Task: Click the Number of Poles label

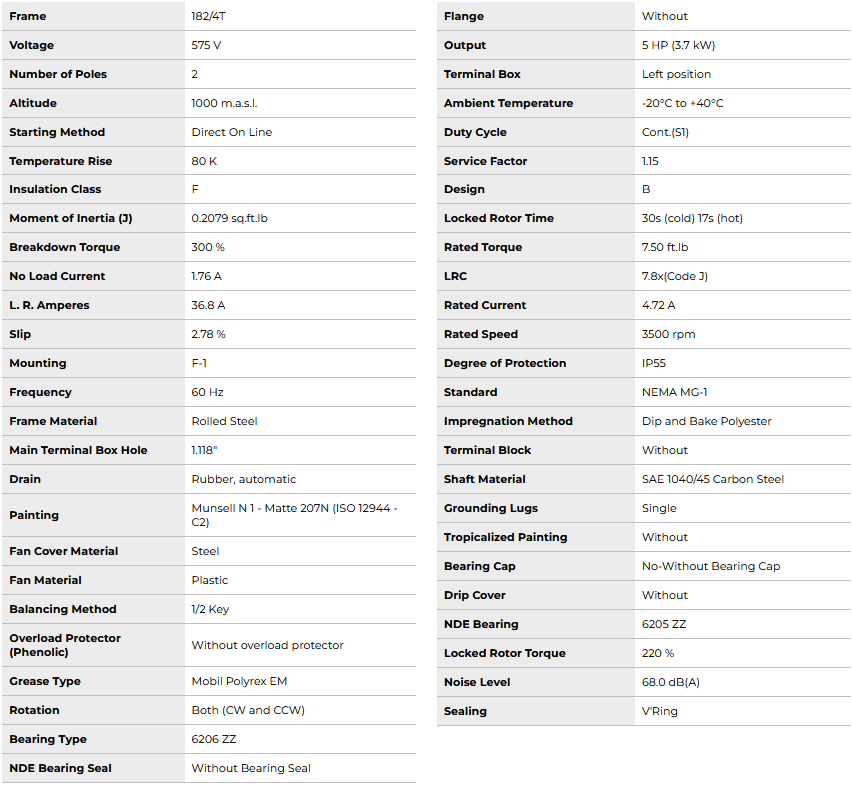Action: 58,74
